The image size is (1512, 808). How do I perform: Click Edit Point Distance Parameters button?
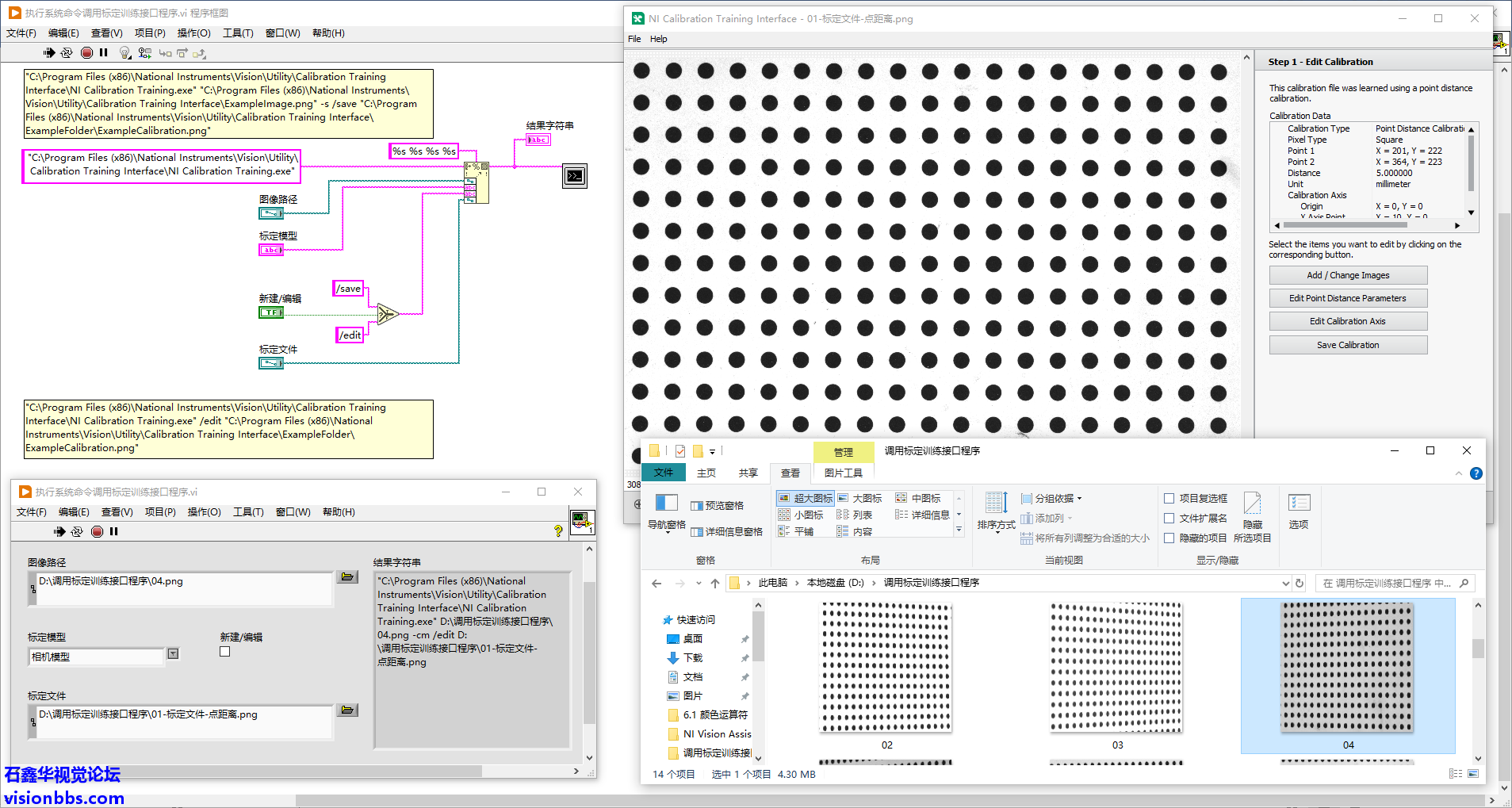coord(1348,298)
